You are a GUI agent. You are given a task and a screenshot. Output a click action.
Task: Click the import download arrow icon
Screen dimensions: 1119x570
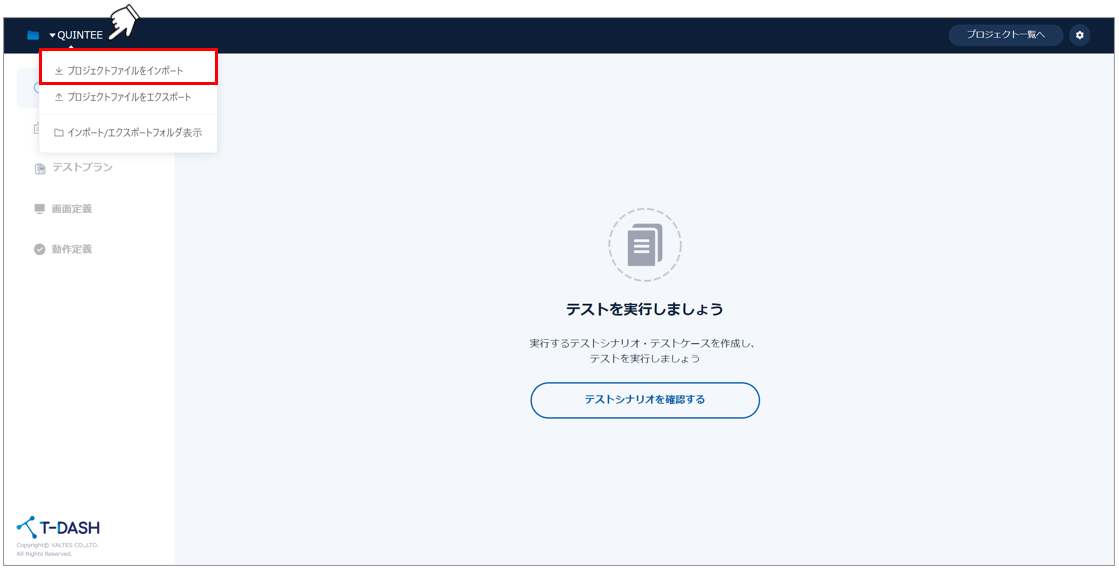pos(58,71)
